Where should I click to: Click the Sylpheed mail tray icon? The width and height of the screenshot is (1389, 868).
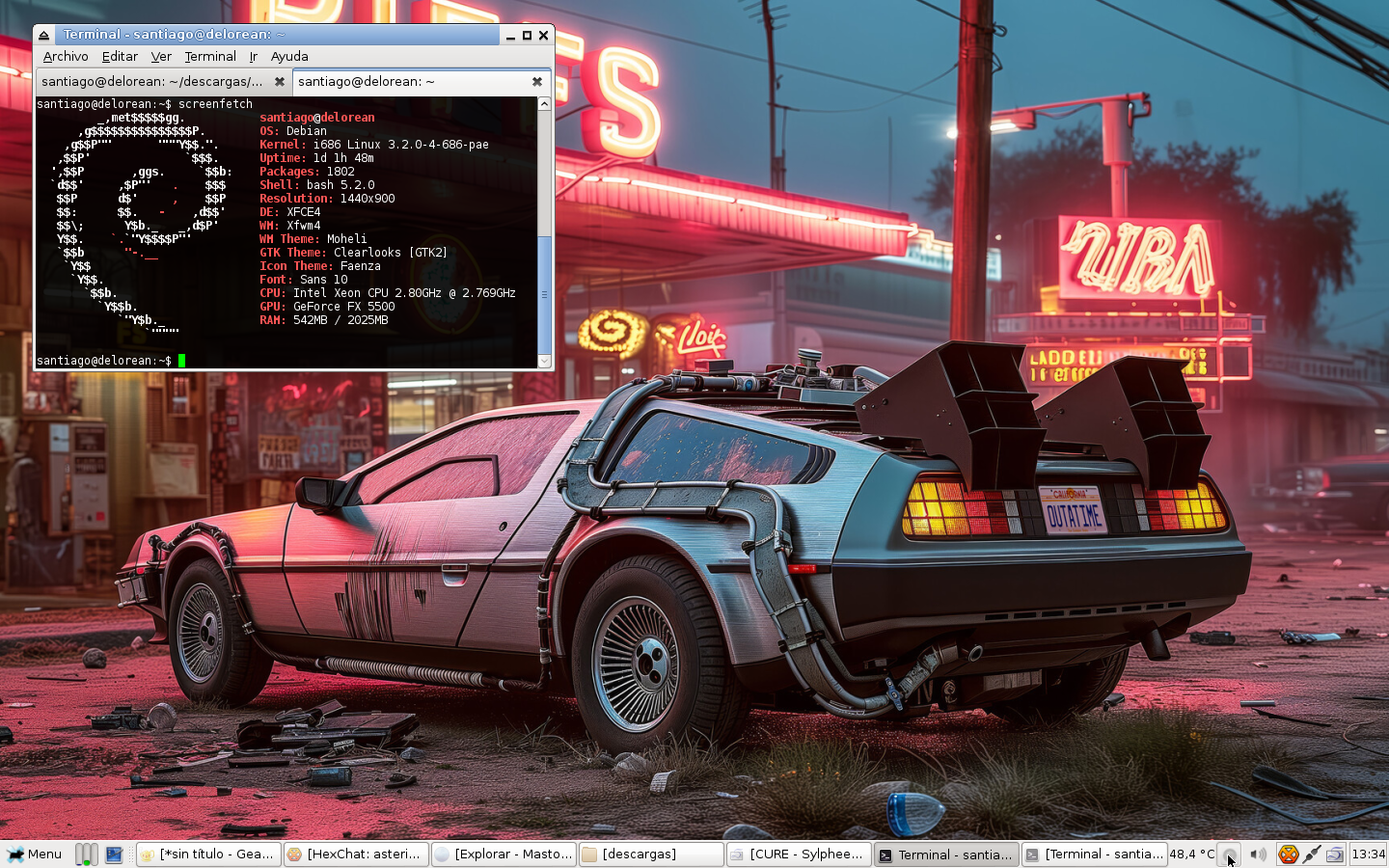click(1335, 854)
